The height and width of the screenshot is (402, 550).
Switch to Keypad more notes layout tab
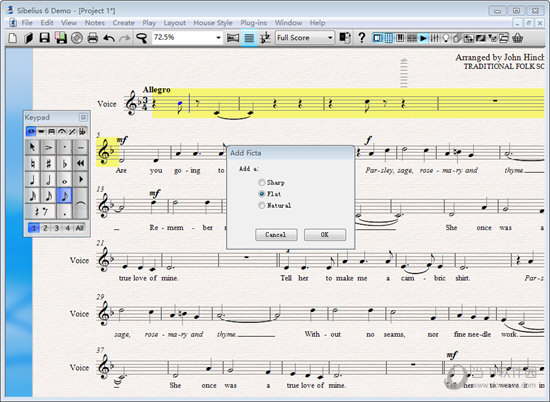pos(41,132)
